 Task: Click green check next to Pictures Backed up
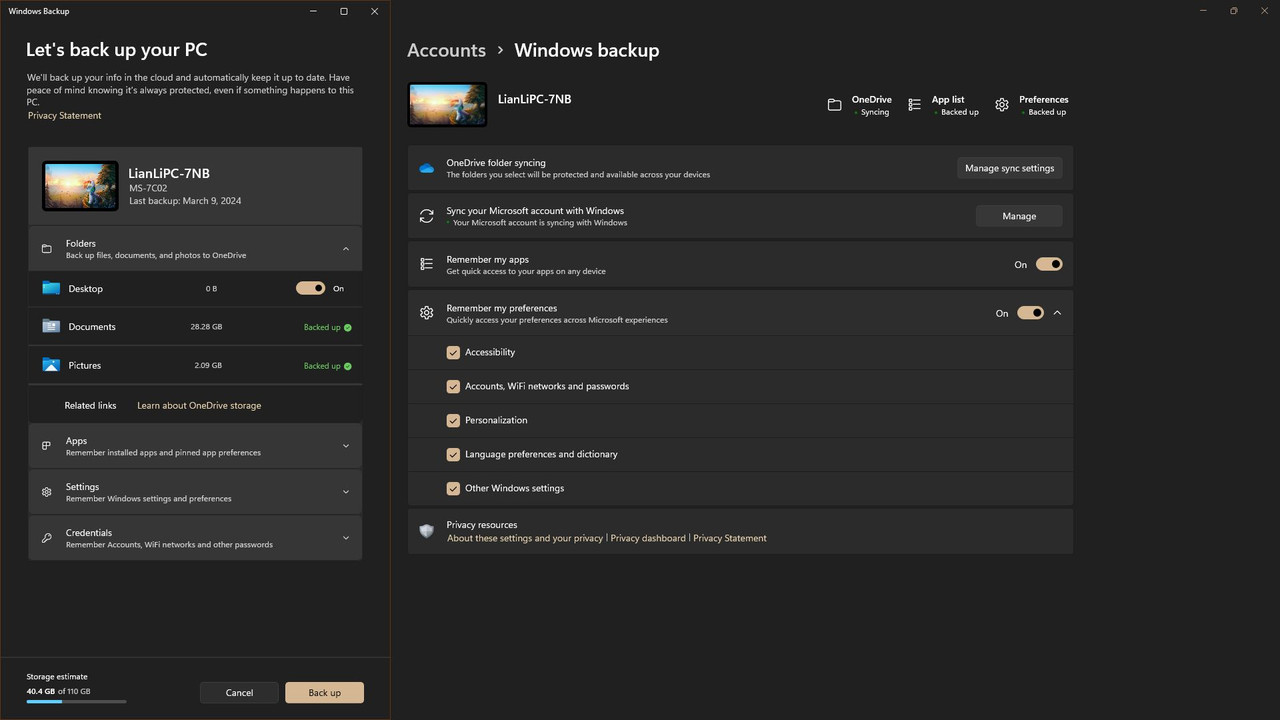pos(348,366)
